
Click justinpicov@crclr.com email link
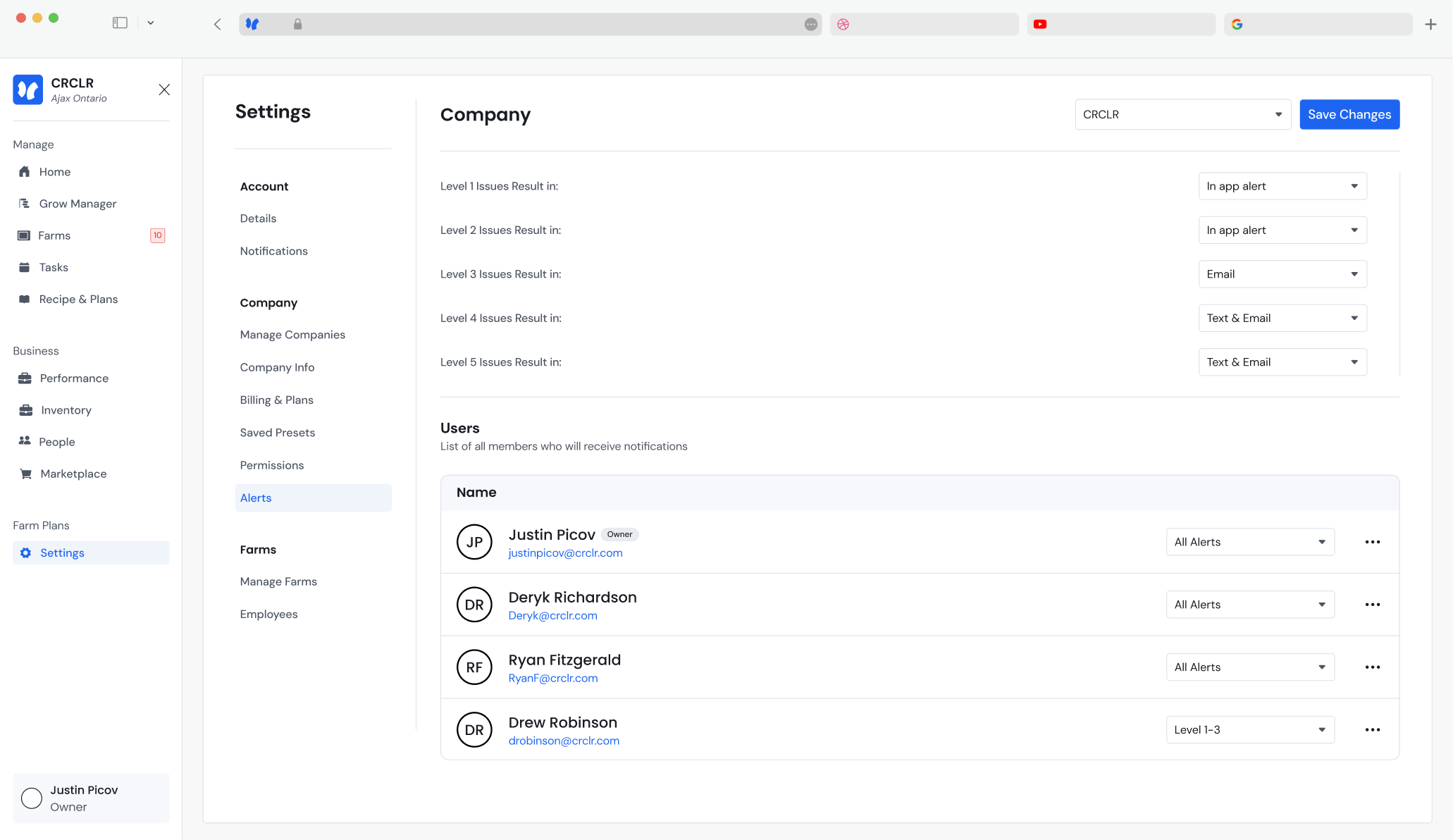click(565, 553)
